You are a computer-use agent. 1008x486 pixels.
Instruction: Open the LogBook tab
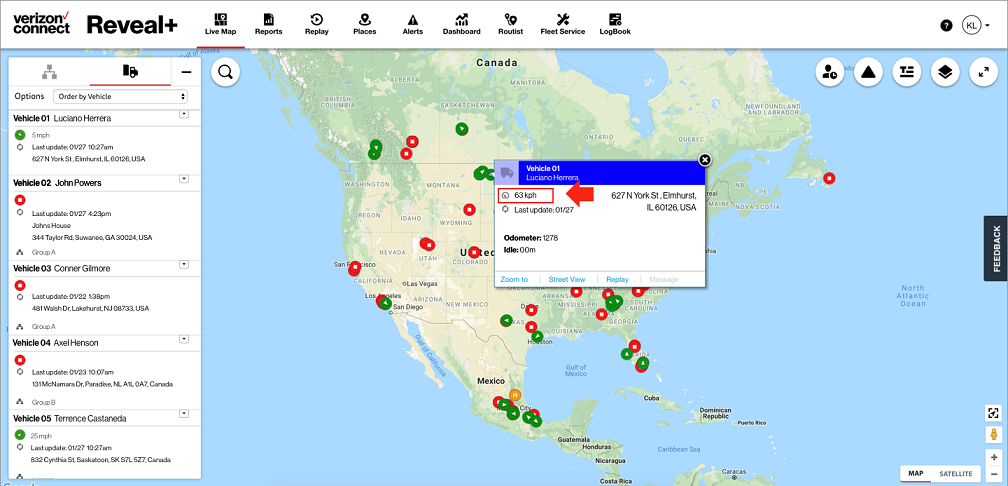coord(615,24)
